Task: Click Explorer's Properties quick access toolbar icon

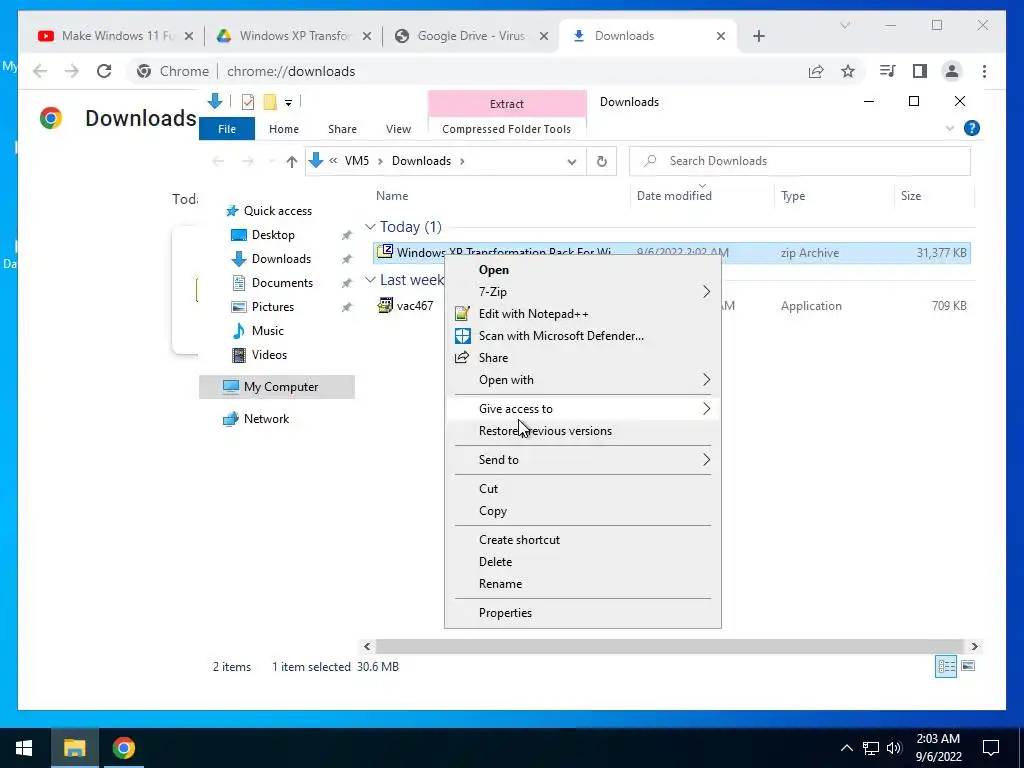Action: tap(248, 102)
